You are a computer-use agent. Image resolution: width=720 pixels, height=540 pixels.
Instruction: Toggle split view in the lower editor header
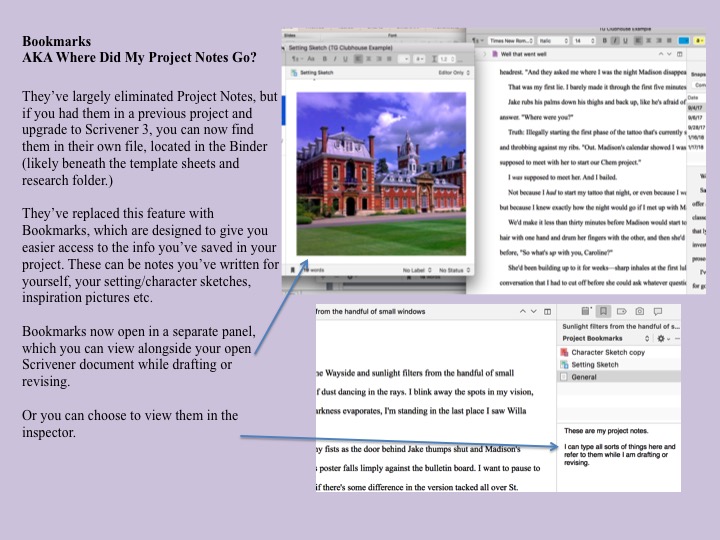547,311
